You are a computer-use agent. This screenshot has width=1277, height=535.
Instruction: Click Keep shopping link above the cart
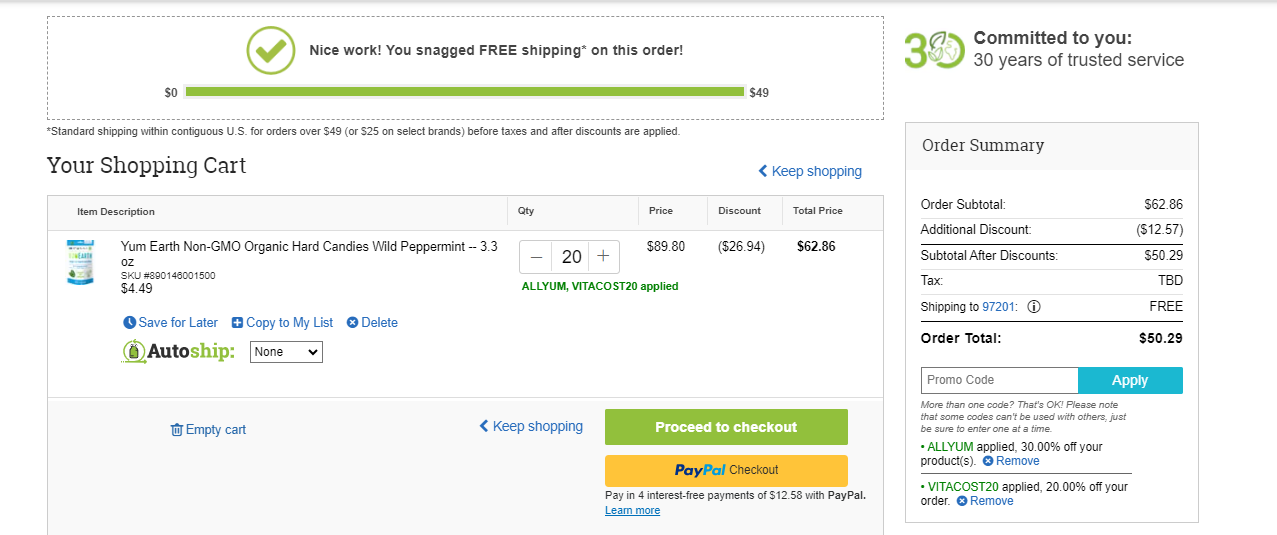(x=810, y=171)
